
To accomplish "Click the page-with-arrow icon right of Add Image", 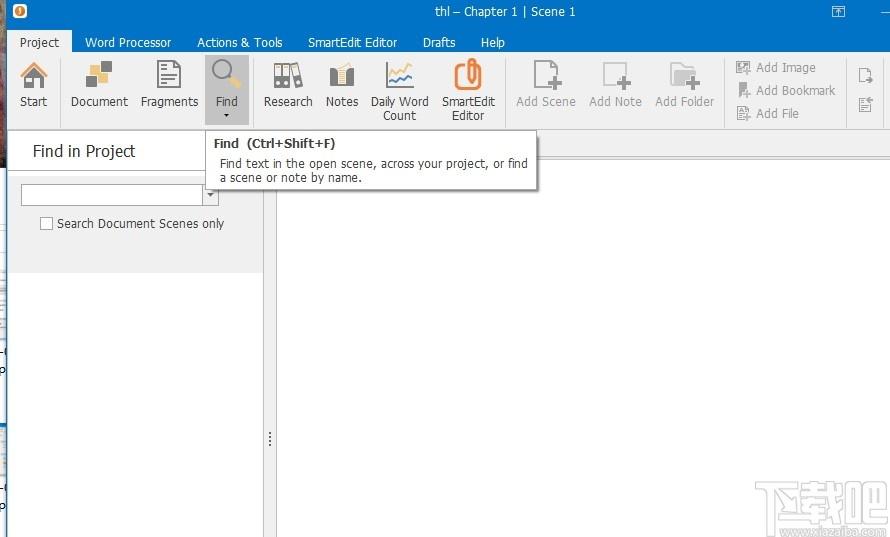I will (x=865, y=75).
